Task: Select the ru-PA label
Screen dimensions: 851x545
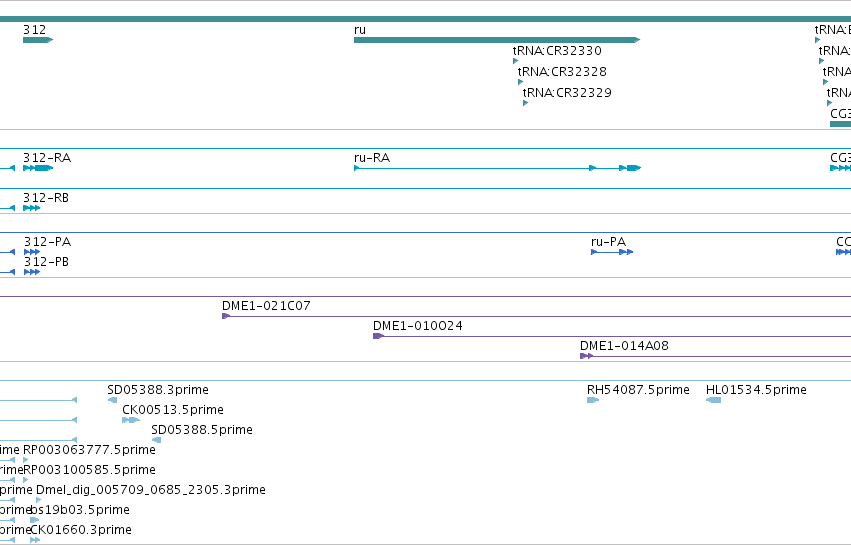Action: 608,242
